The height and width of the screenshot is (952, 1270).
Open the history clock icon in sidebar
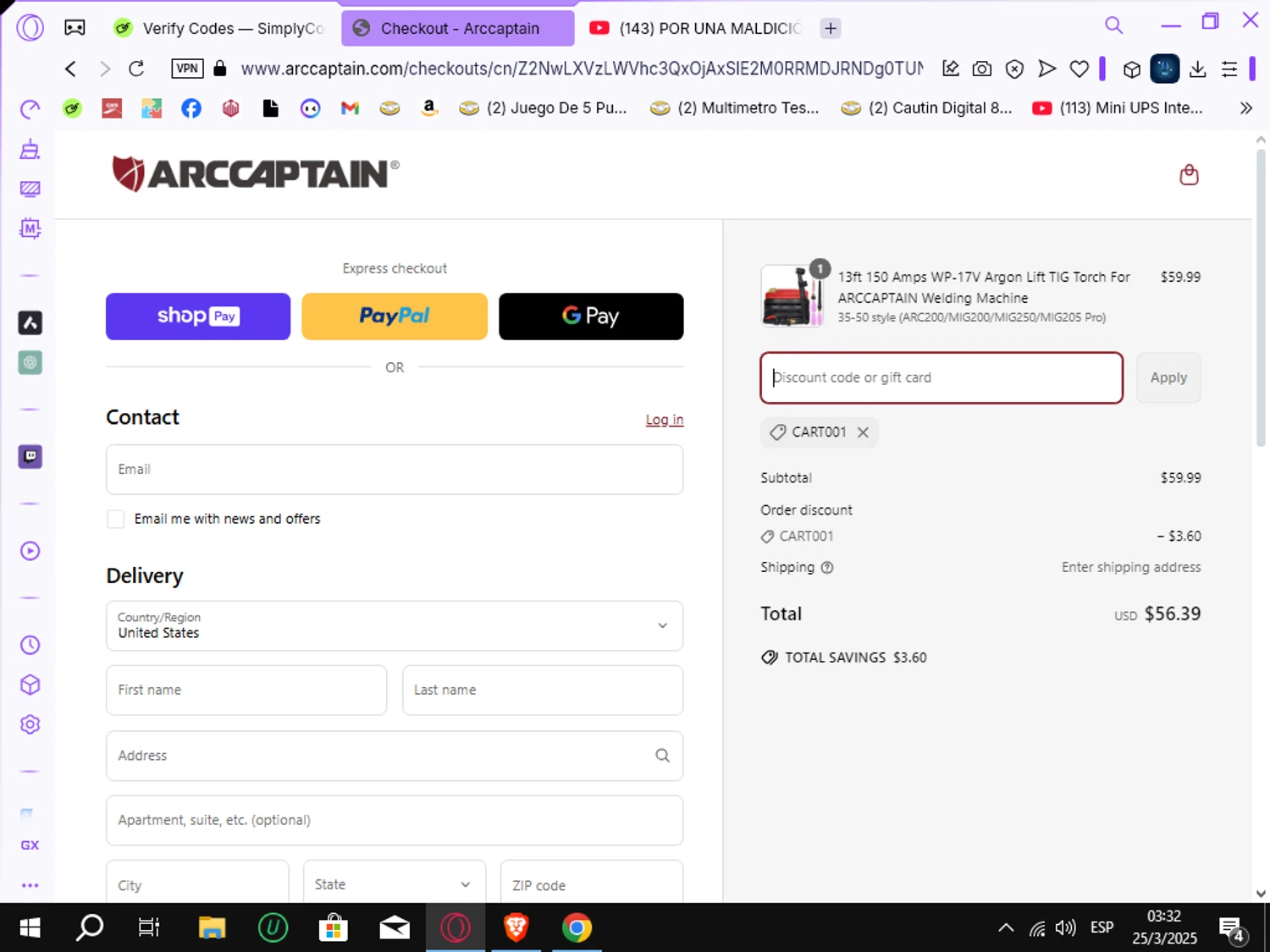[30, 645]
